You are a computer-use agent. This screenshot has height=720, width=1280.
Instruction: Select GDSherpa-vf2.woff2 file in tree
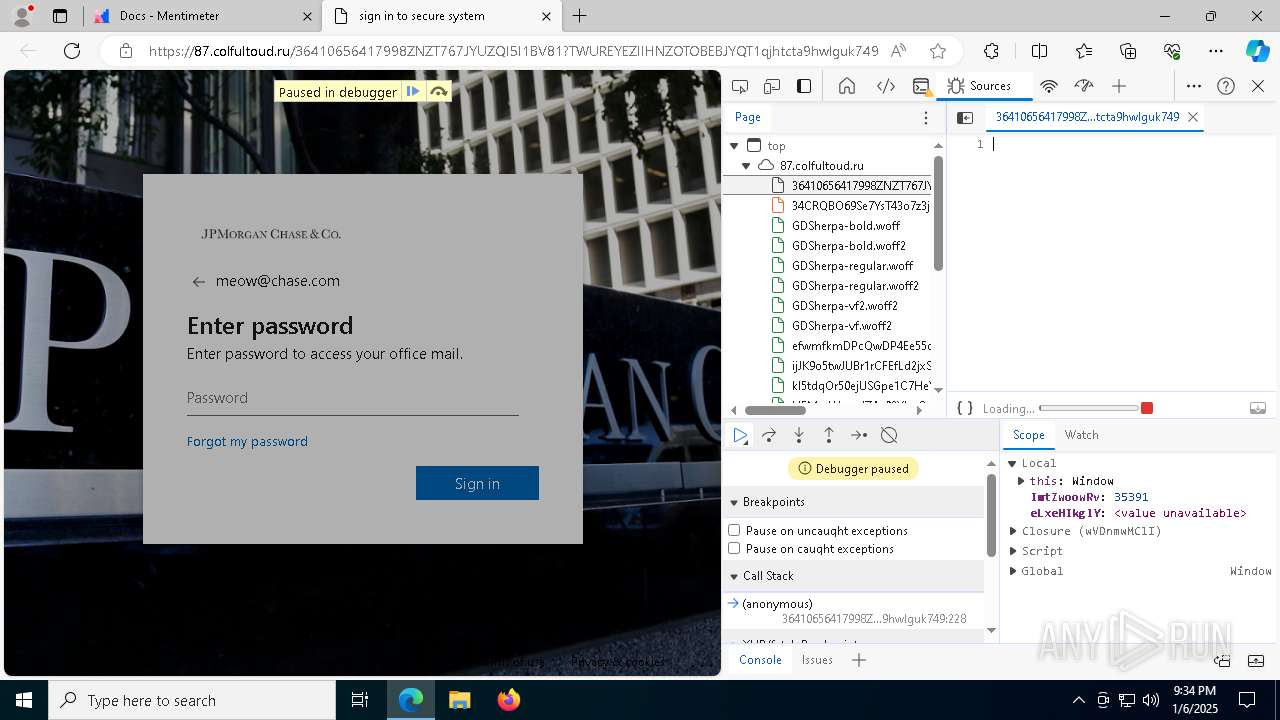tap(844, 306)
